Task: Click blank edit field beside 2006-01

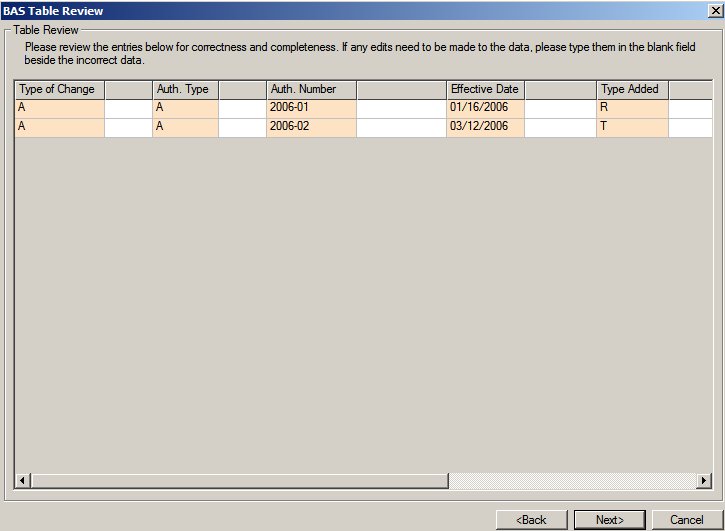Action: pos(401,109)
